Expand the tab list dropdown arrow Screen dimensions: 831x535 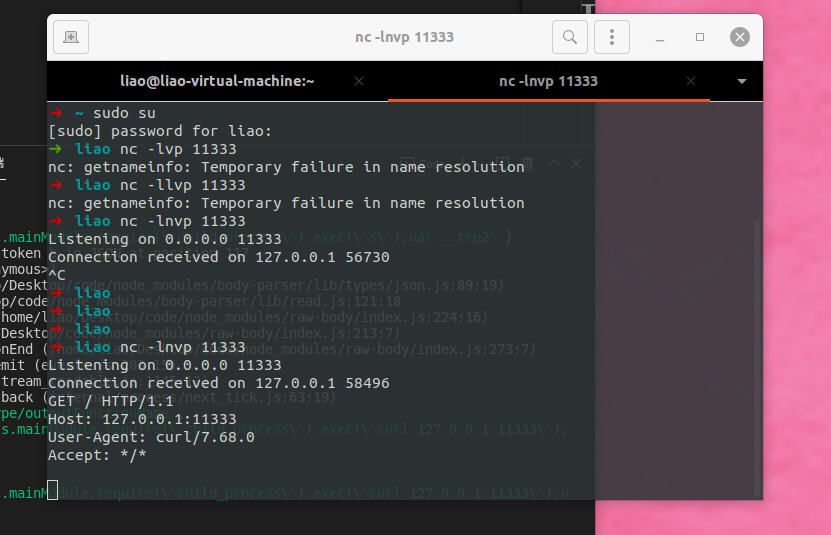click(742, 81)
